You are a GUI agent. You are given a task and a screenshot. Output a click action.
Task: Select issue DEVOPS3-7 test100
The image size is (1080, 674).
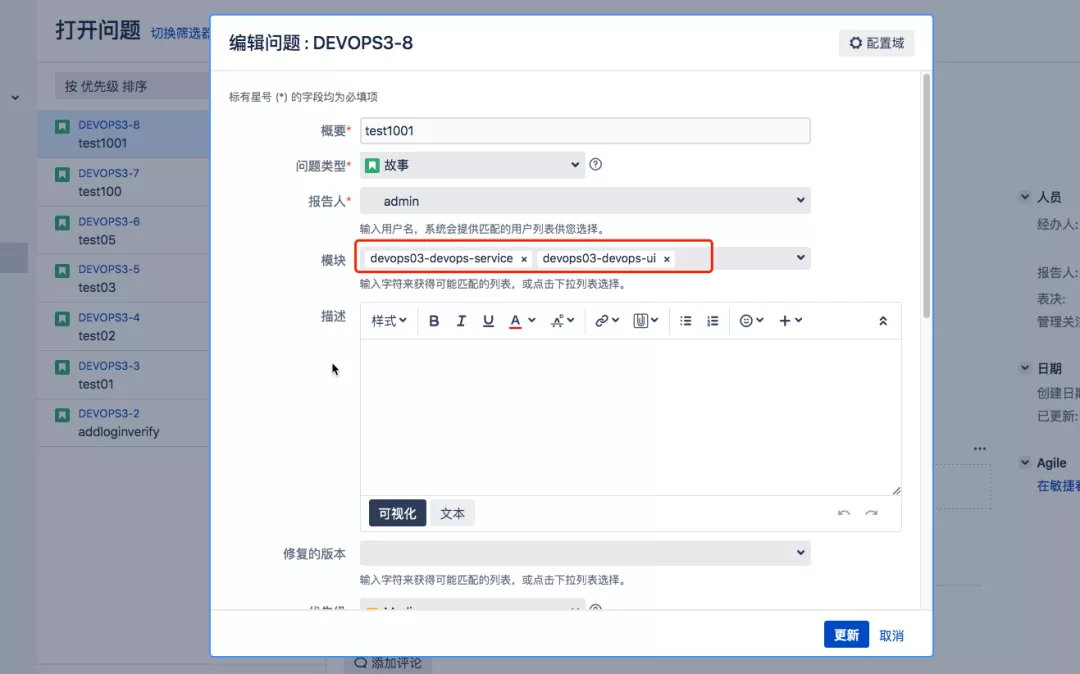point(123,182)
